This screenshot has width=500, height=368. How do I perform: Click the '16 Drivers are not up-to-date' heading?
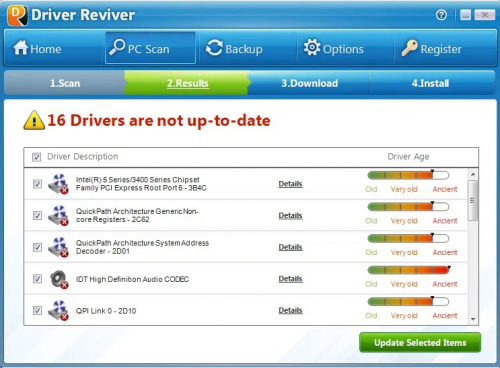159,120
